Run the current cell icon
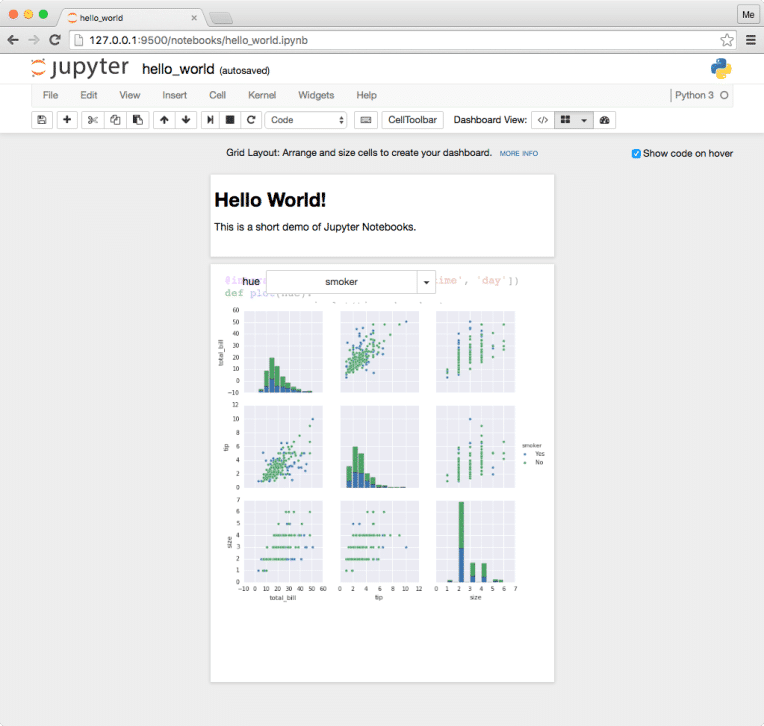764x726 pixels. point(210,120)
